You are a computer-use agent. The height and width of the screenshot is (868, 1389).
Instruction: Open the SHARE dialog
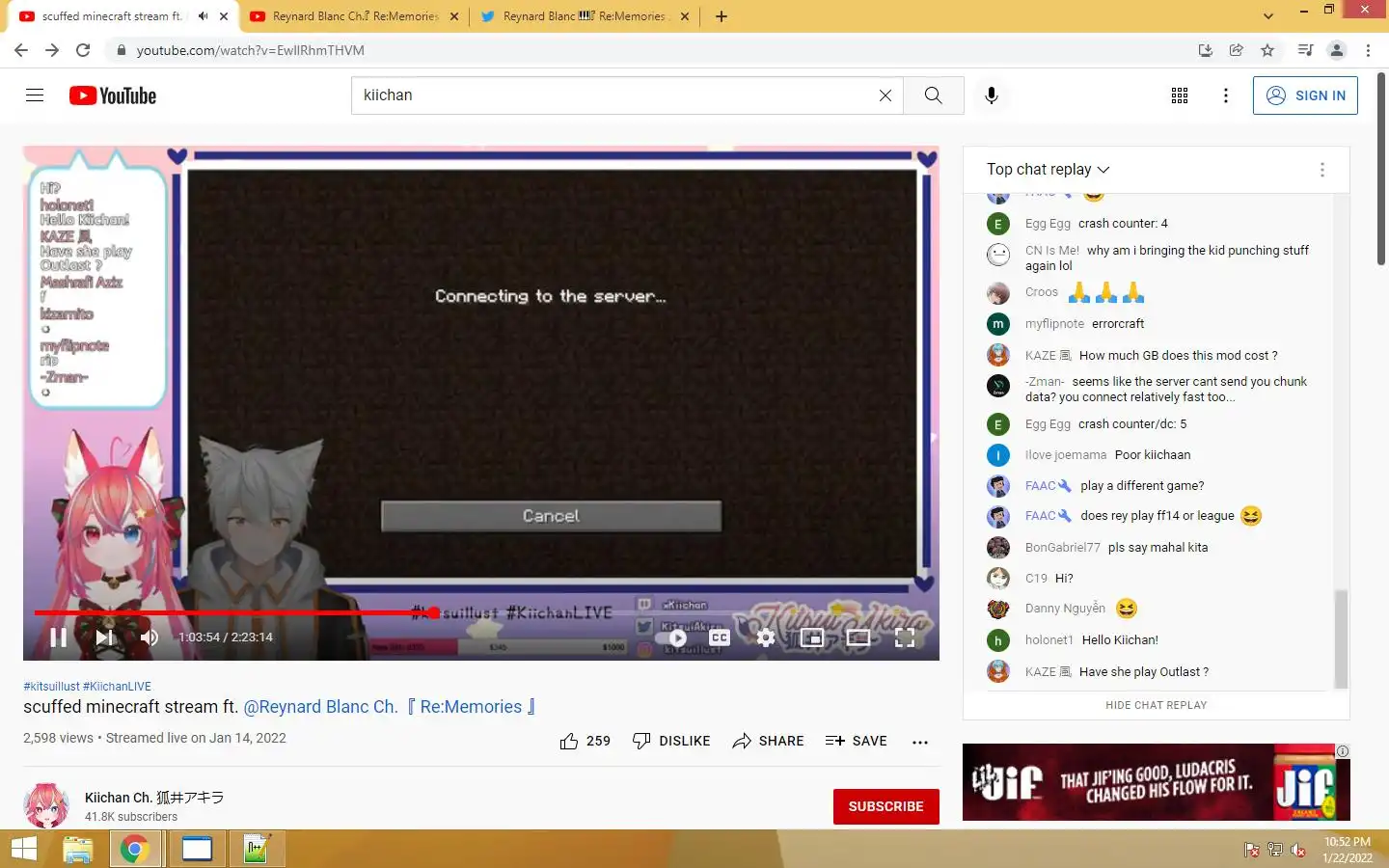coord(768,741)
